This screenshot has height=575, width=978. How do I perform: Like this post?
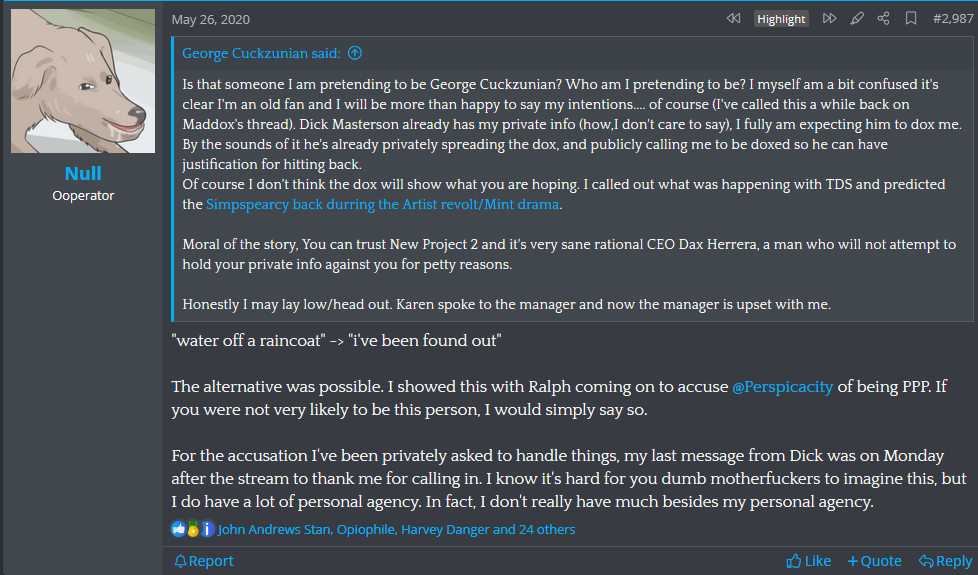coord(808,561)
